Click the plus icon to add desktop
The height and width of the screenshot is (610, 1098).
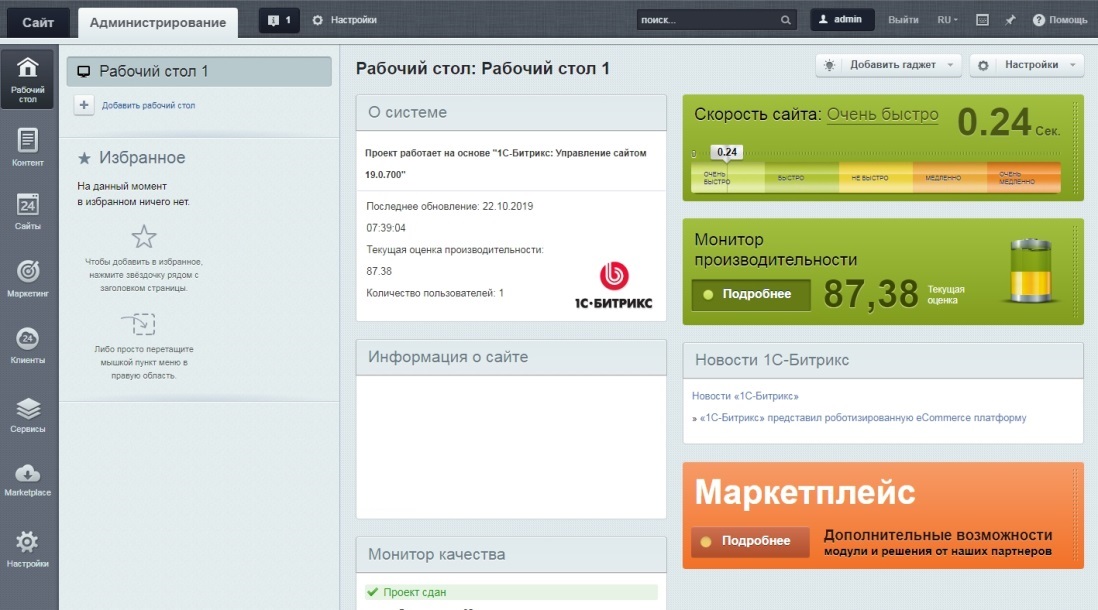[84, 105]
